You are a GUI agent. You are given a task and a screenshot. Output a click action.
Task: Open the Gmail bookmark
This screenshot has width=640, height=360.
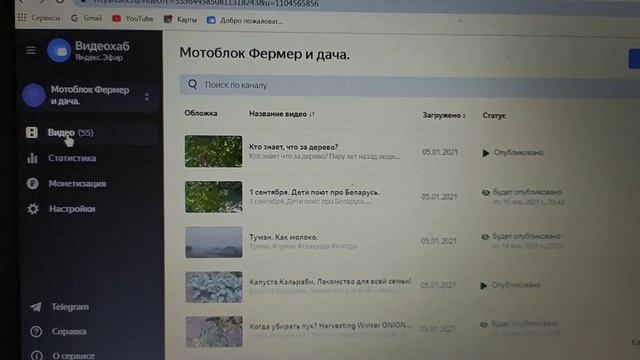pyautogui.click(x=87, y=18)
